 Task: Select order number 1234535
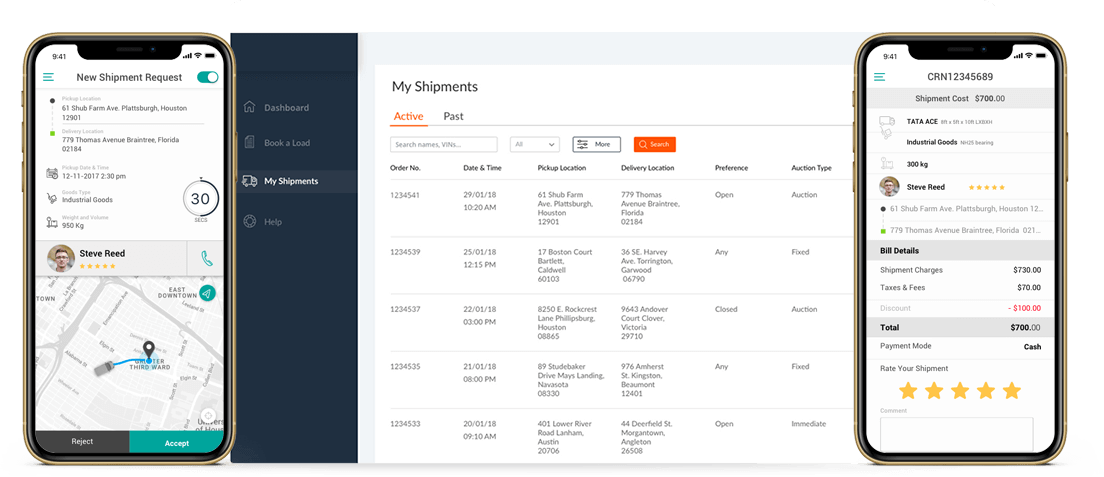(x=406, y=367)
